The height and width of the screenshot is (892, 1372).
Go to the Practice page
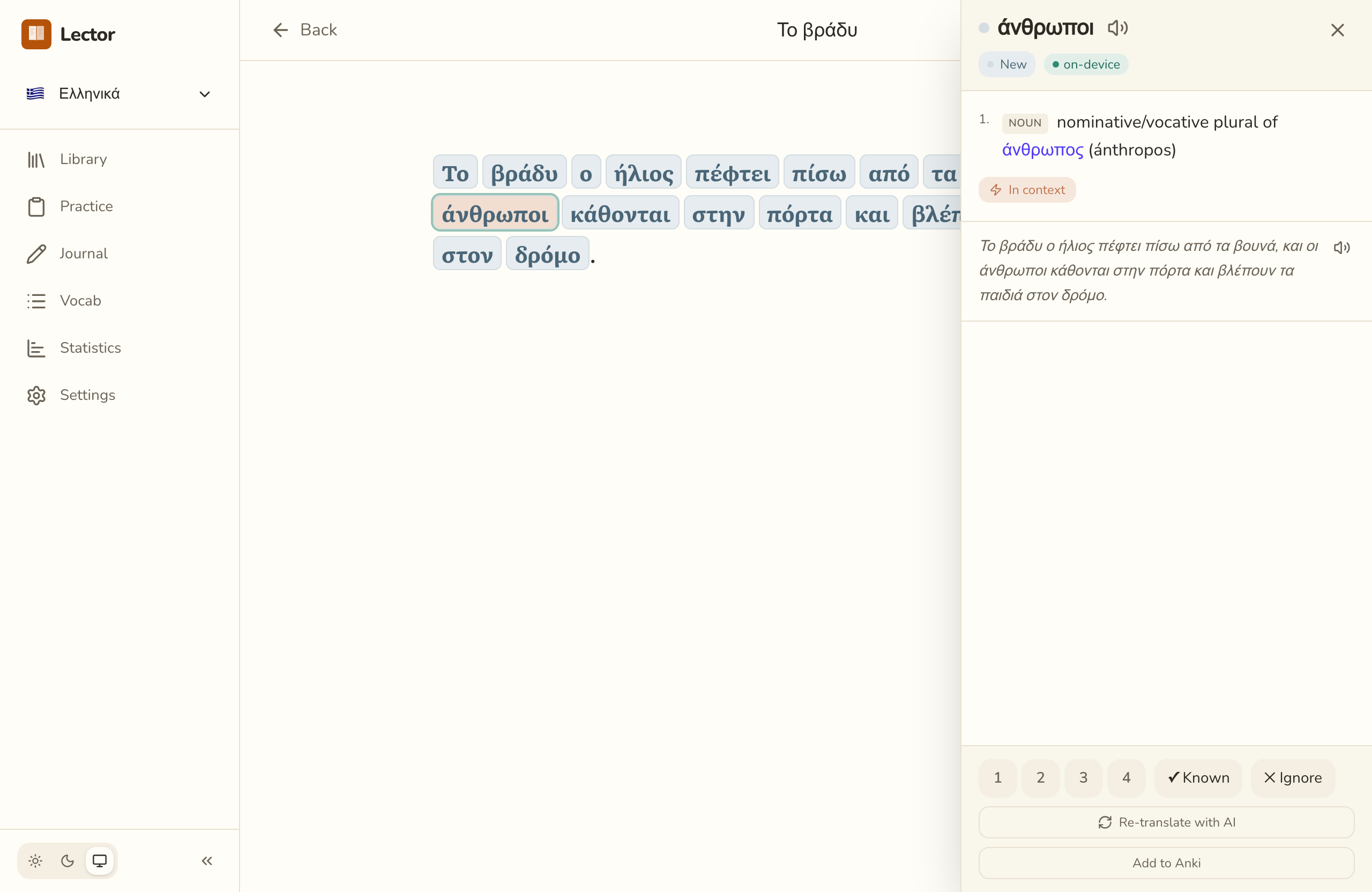120,206
